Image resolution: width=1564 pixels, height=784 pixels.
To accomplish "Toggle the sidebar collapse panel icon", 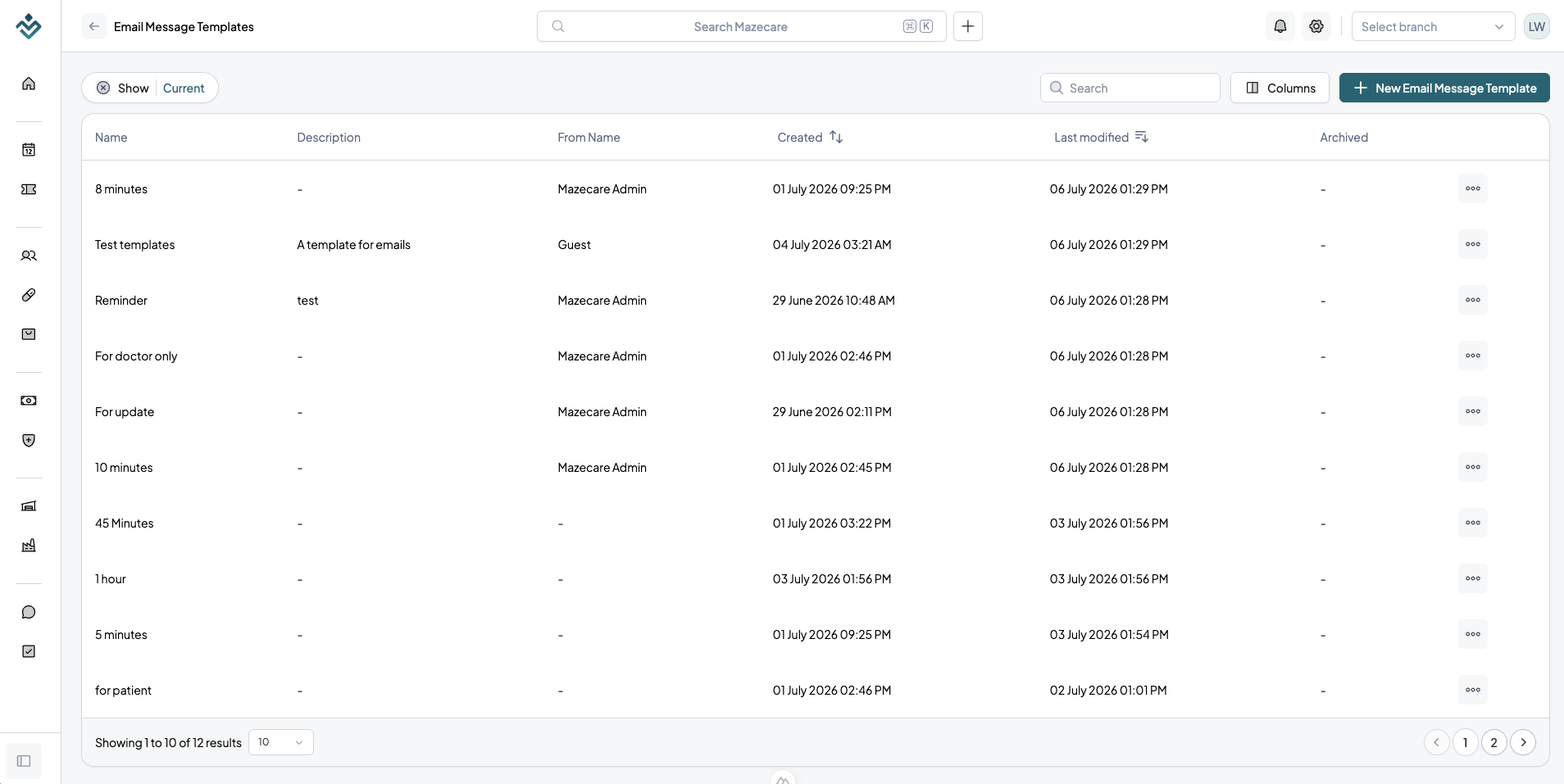I will (x=24, y=761).
